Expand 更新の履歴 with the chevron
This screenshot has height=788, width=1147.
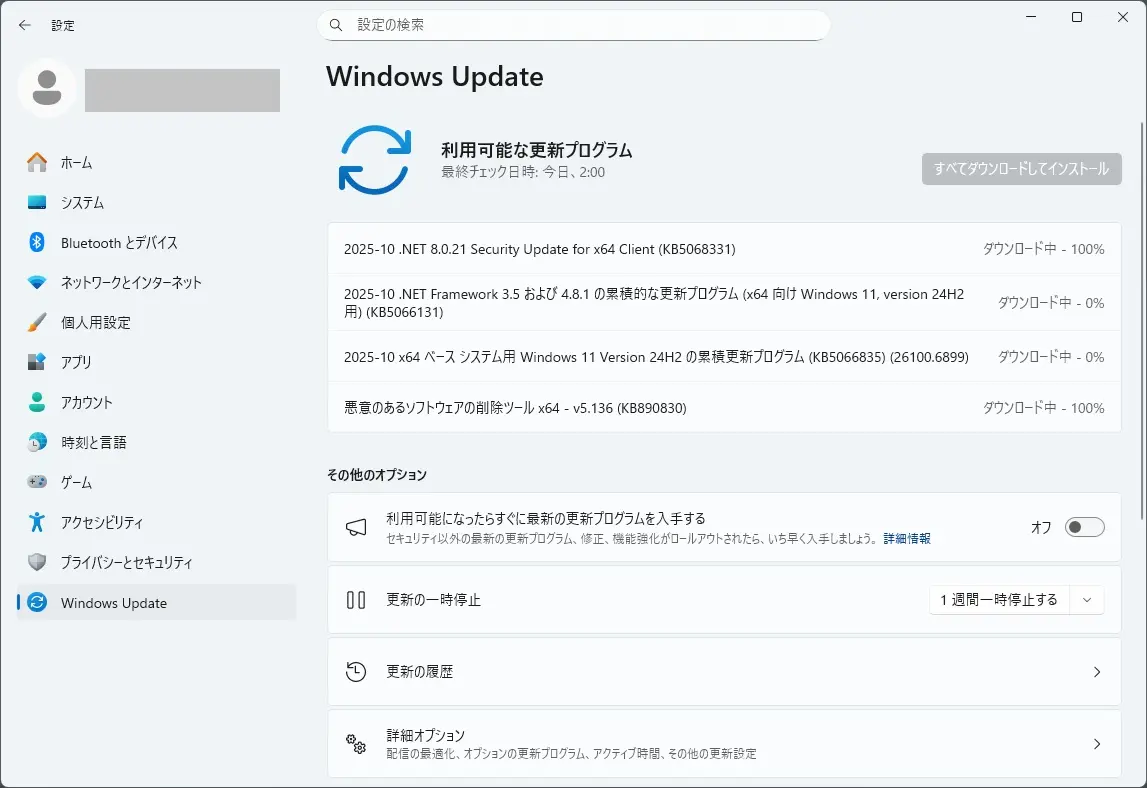(x=1096, y=672)
